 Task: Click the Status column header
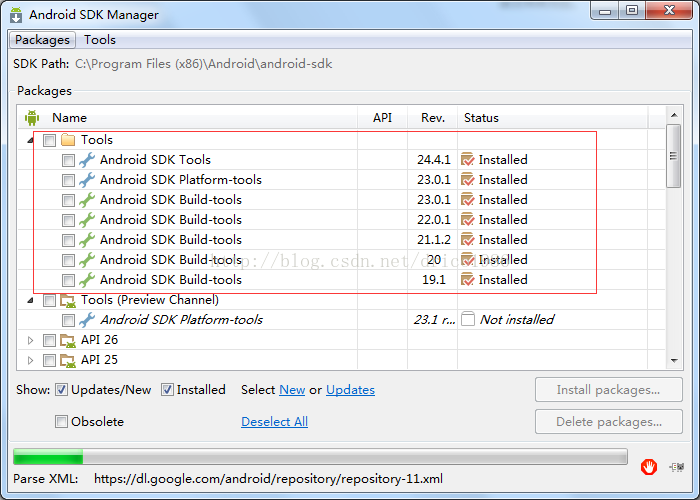click(x=553, y=118)
